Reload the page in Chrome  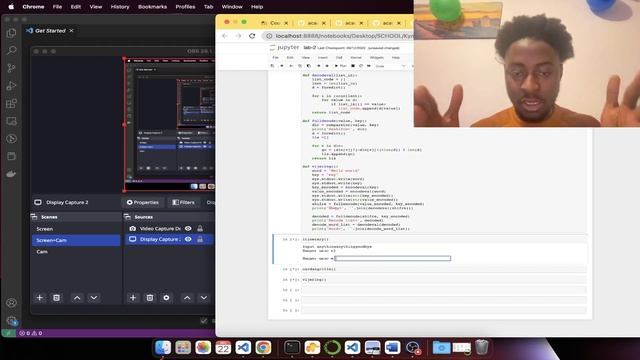pyautogui.click(x=252, y=36)
